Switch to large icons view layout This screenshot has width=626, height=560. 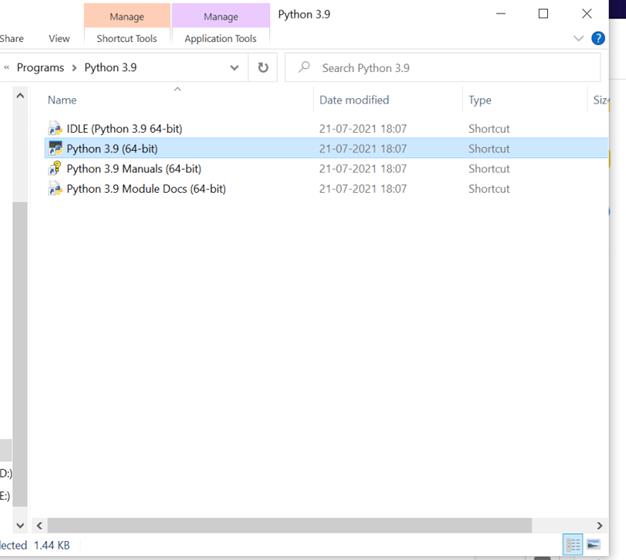[593, 544]
